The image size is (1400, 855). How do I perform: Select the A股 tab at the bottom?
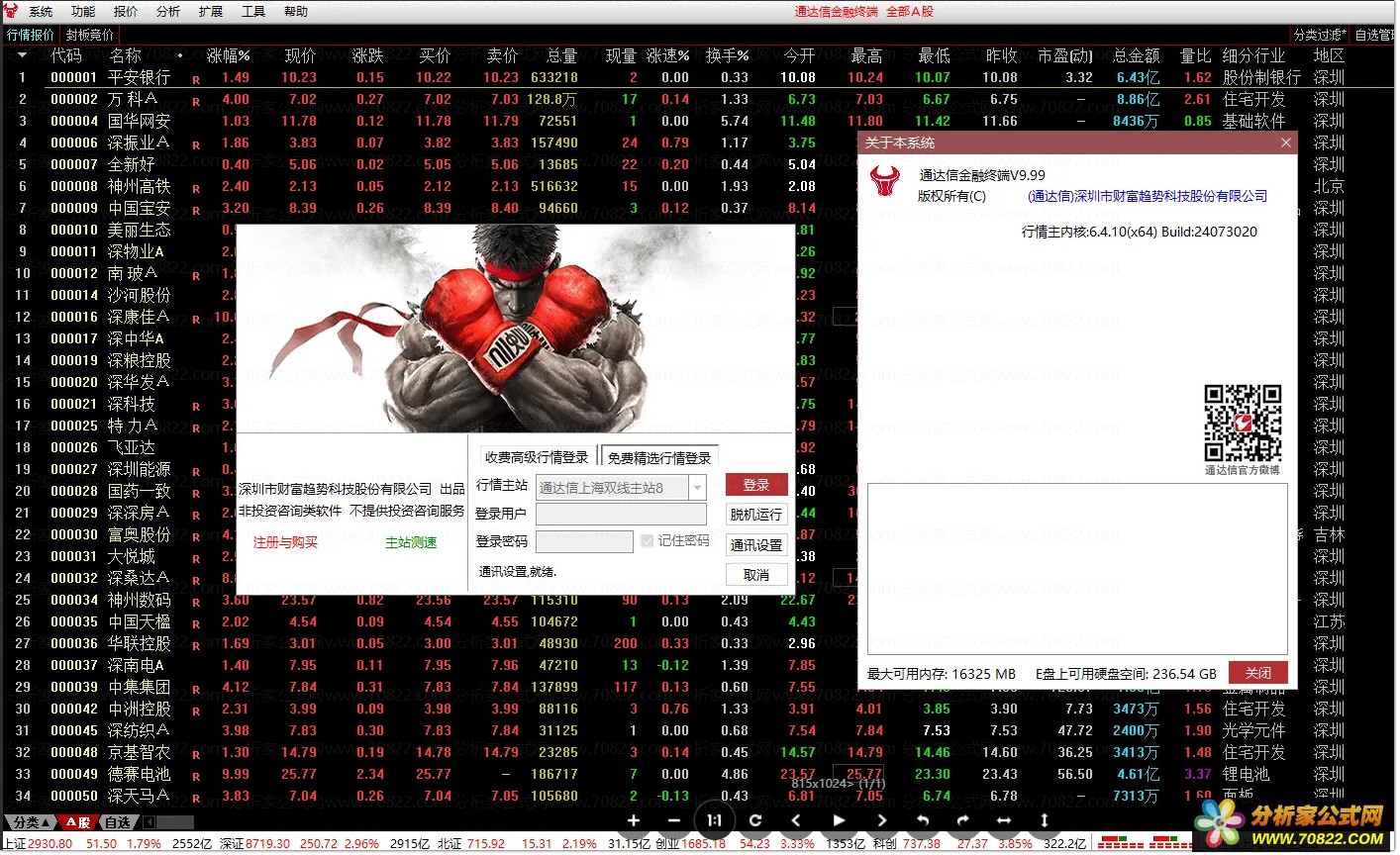click(x=78, y=823)
